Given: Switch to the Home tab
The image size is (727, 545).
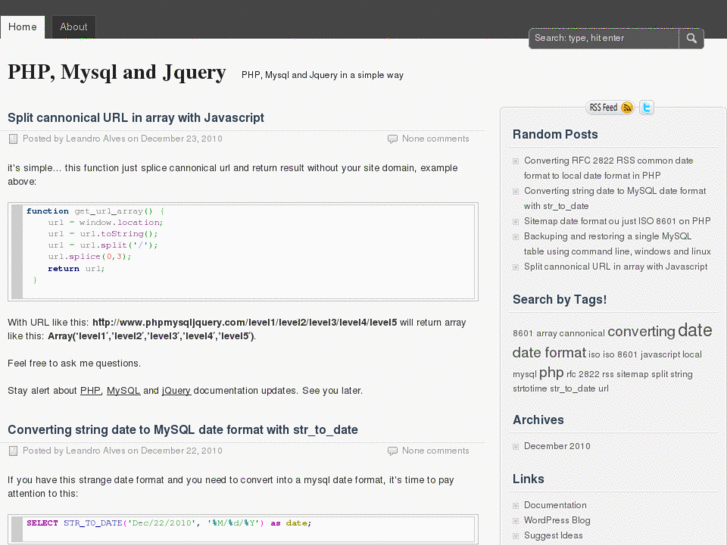Looking at the screenshot, I should (22, 27).
